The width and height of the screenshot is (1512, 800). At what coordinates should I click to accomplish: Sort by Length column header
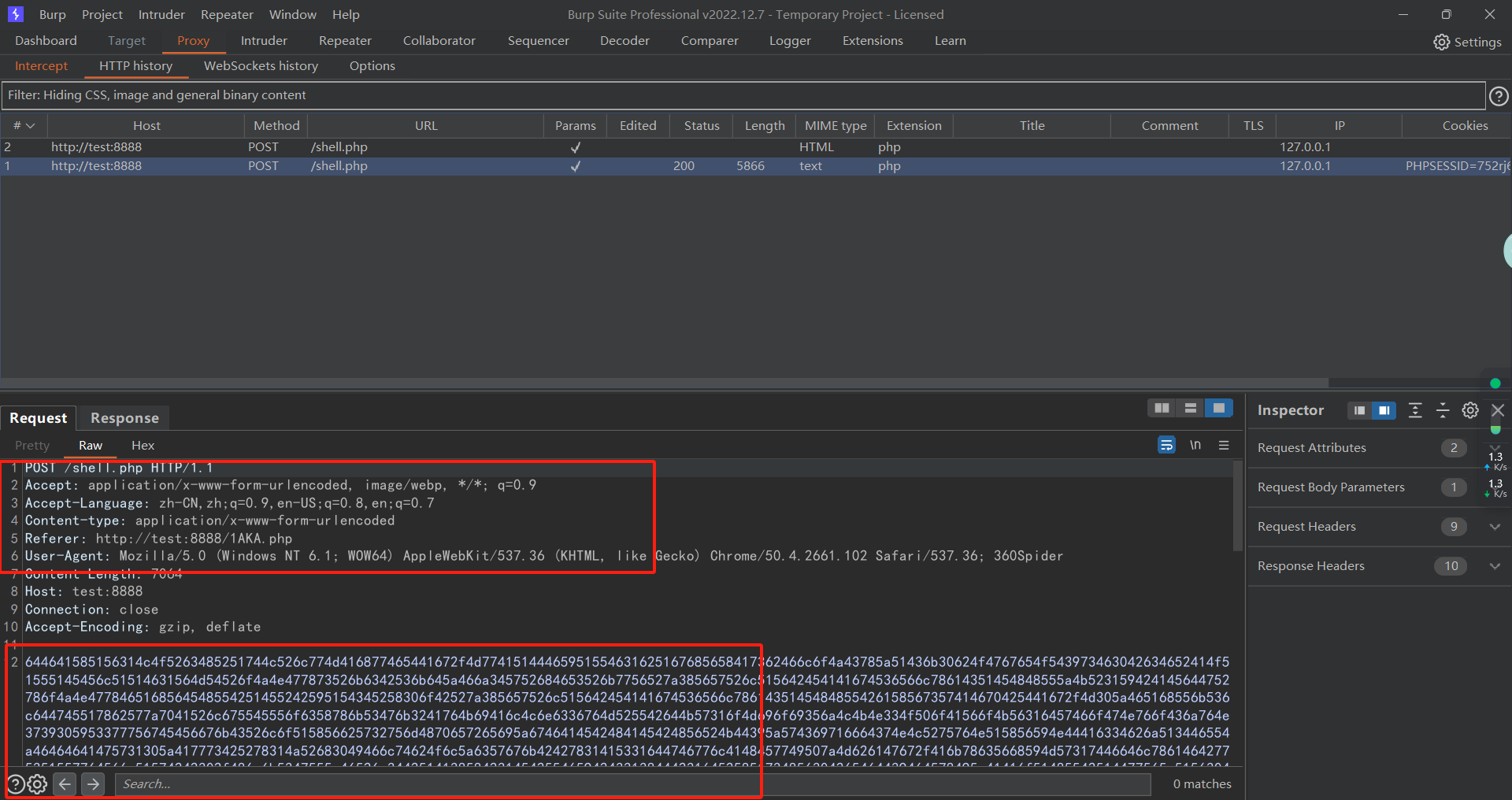click(765, 126)
